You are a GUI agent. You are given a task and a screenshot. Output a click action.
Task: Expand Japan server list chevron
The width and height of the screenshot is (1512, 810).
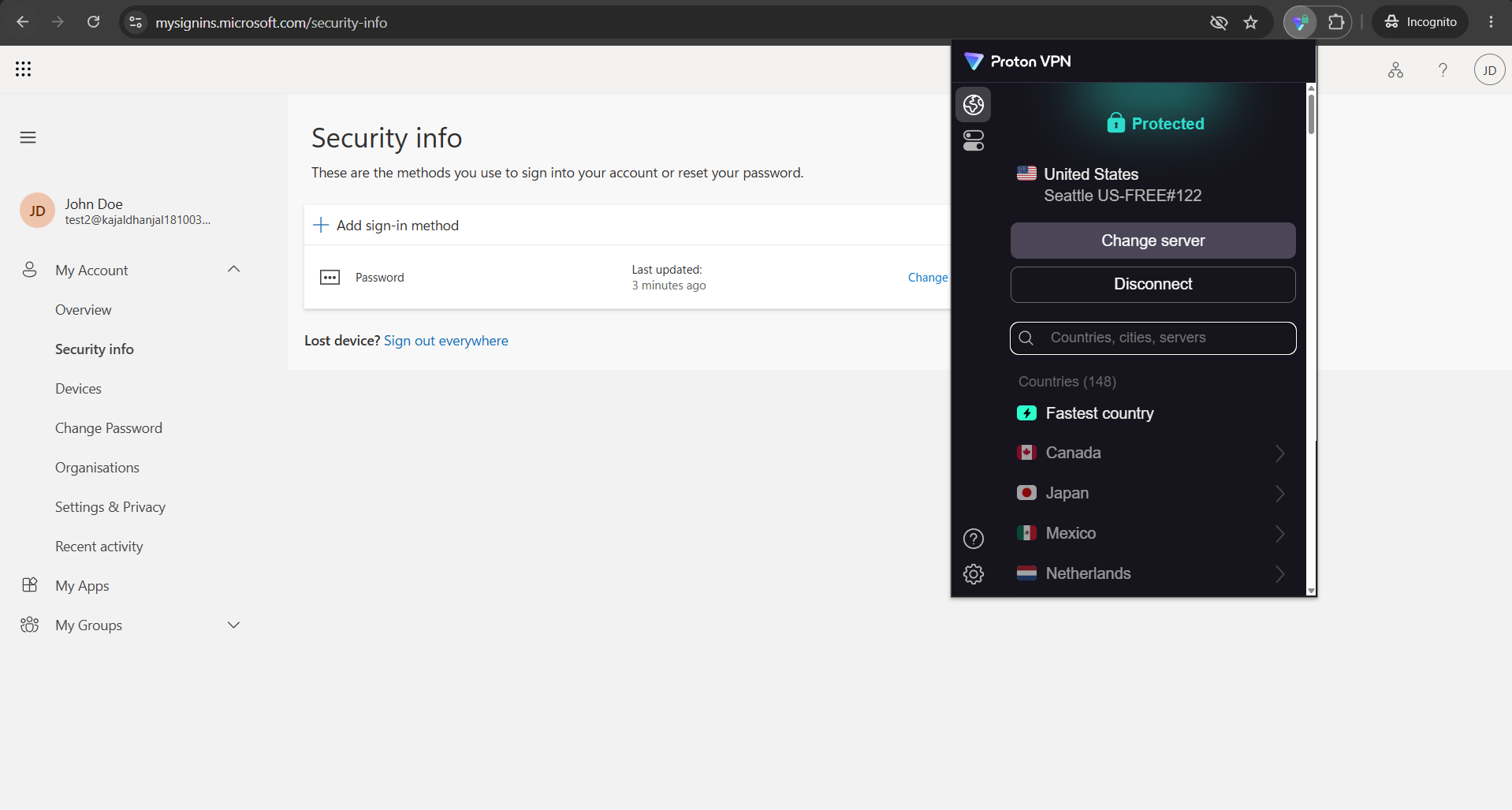1279,494
